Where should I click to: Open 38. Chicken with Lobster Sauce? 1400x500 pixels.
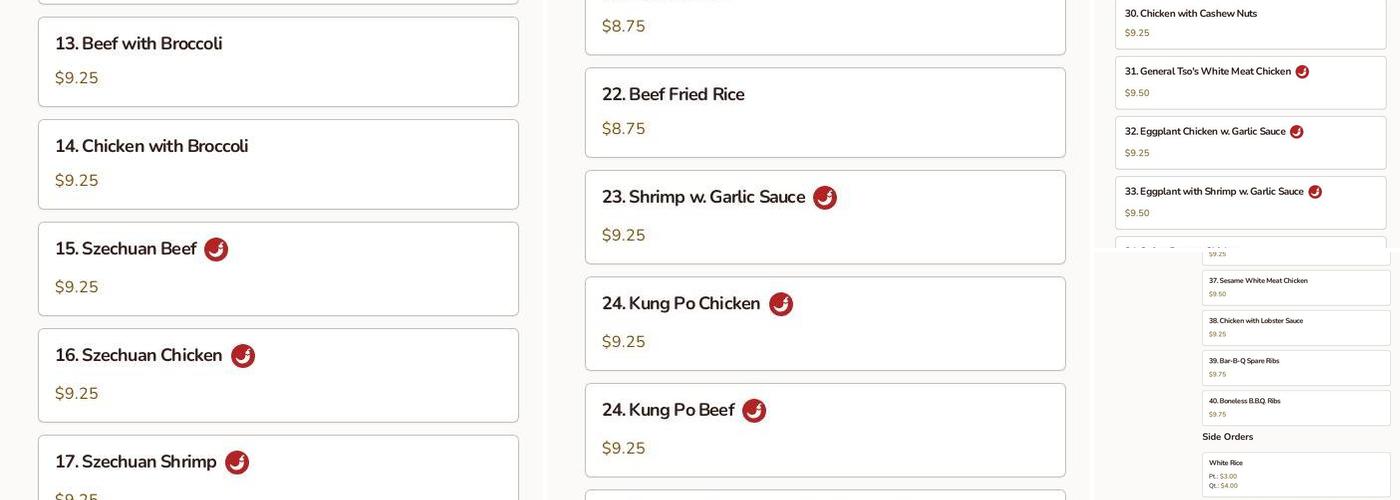coord(1296,327)
